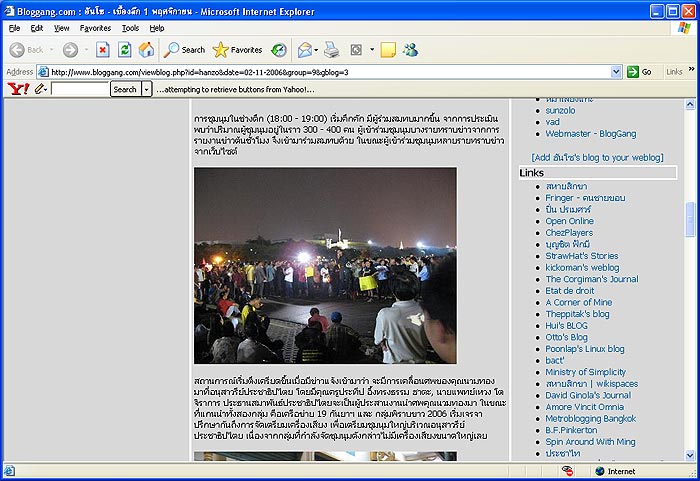Image resolution: width=700 pixels, height=481 pixels.
Task: Click the gray Edit toolbar icon
Action: [356, 50]
